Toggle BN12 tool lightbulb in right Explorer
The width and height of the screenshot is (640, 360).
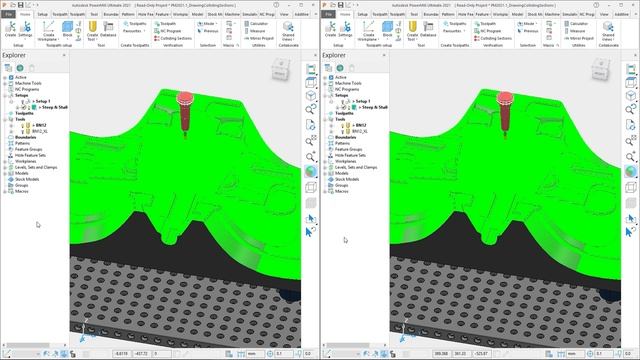point(342,125)
